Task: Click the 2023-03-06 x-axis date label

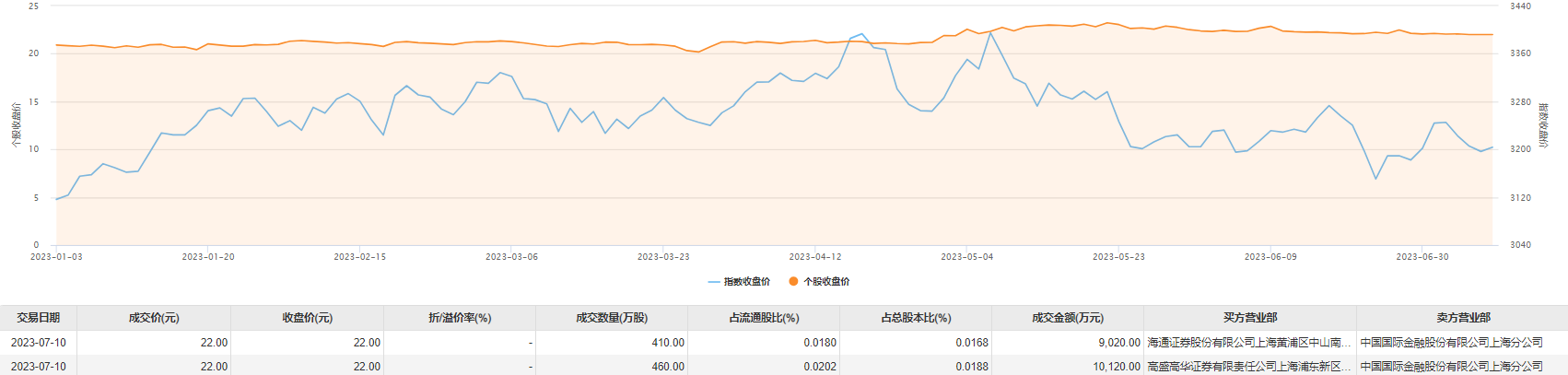Action: coord(512,257)
